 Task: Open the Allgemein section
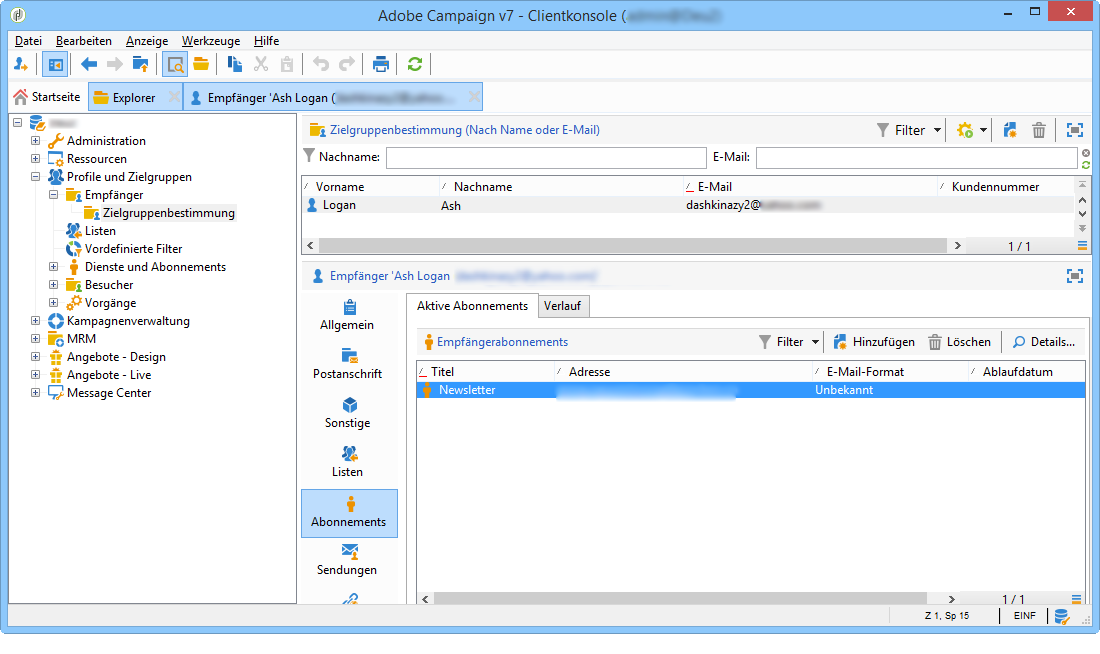tap(347, 316)
